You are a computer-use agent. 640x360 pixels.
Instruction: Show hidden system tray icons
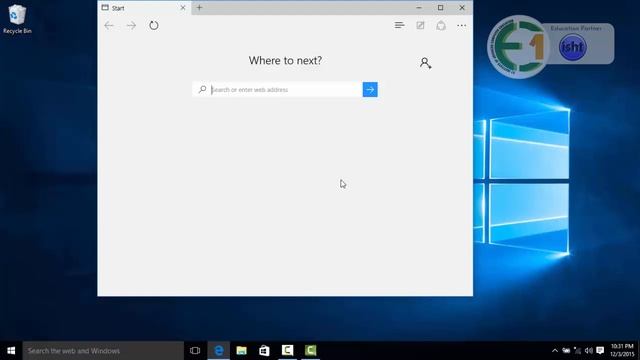pyautogui.click(x=555, y=351)
